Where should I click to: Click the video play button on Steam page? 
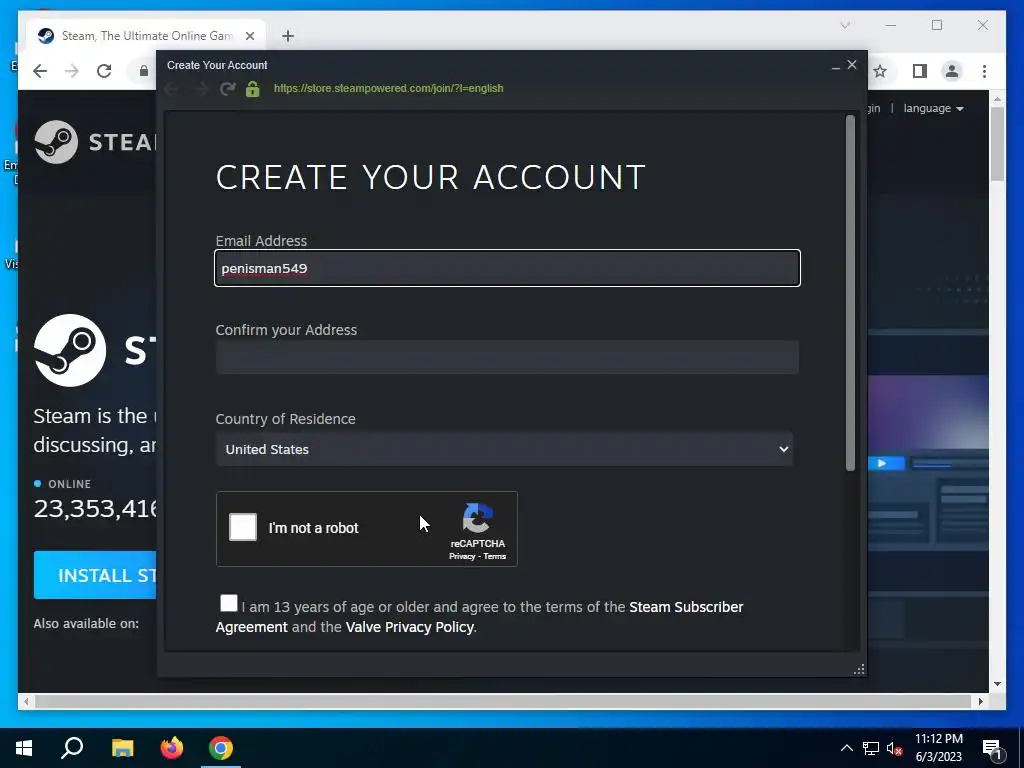(883, 464)
